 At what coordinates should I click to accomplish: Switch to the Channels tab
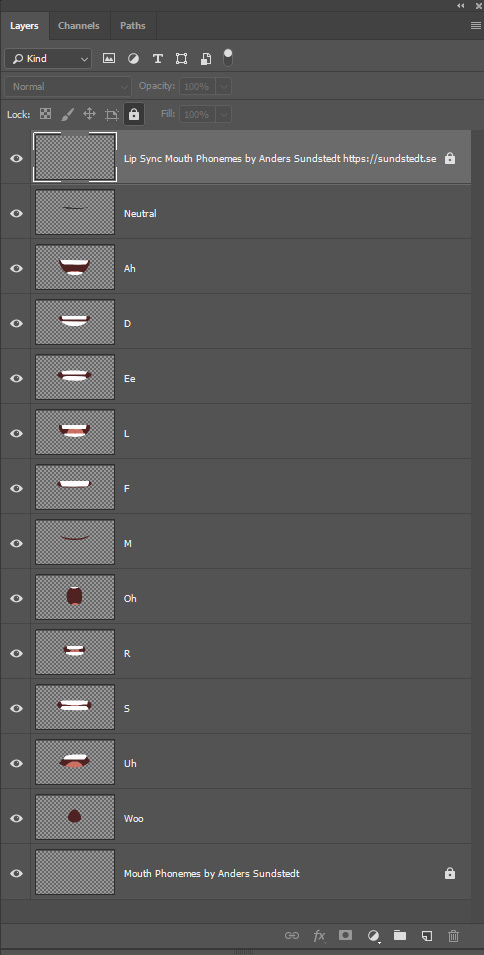pos(79,26)
